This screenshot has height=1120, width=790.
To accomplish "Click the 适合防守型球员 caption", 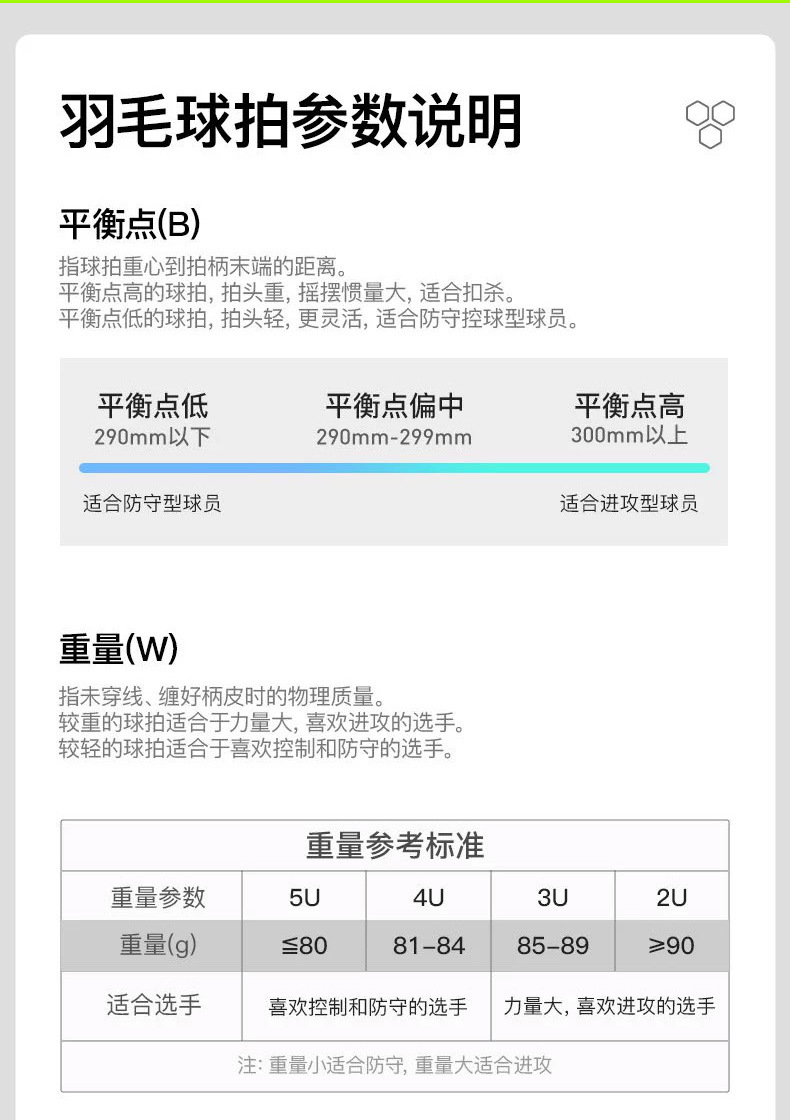I will click(152, 503).
